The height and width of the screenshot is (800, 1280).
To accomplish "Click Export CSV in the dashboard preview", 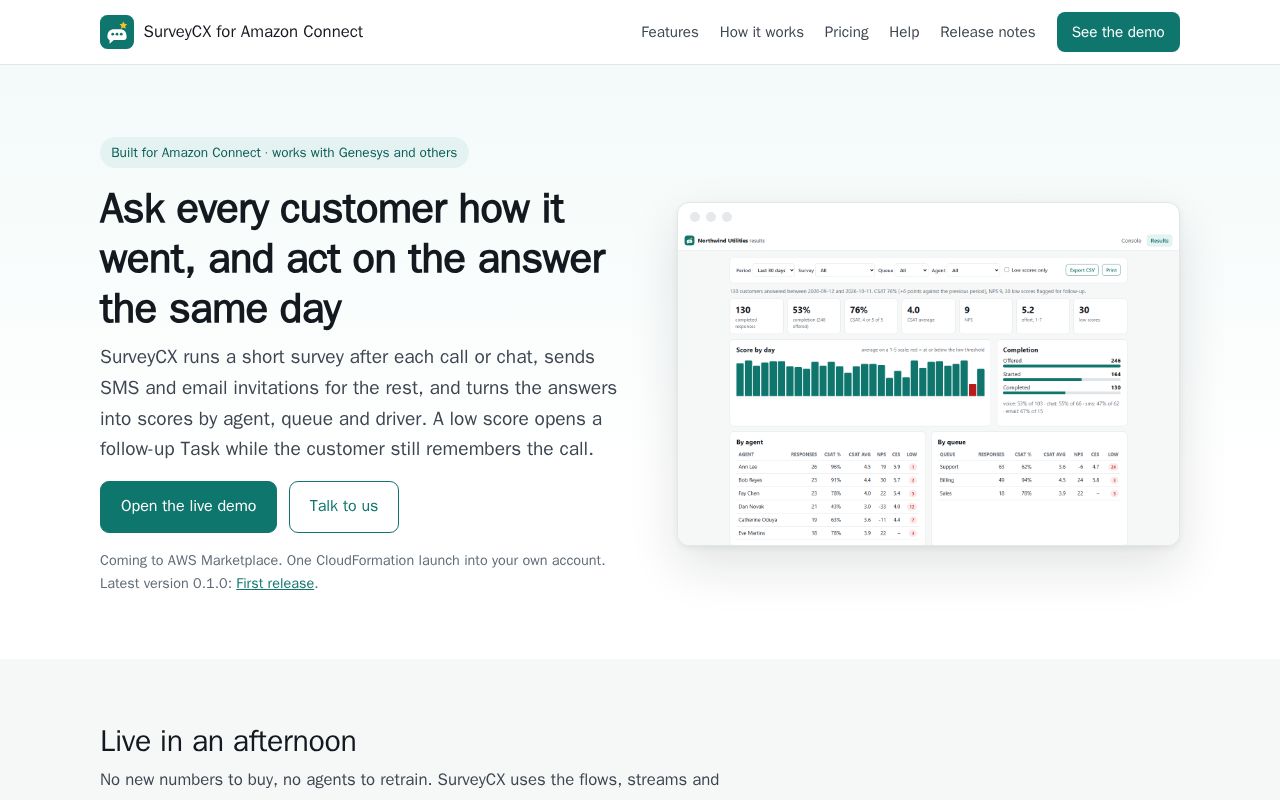I will [1082, 270].
